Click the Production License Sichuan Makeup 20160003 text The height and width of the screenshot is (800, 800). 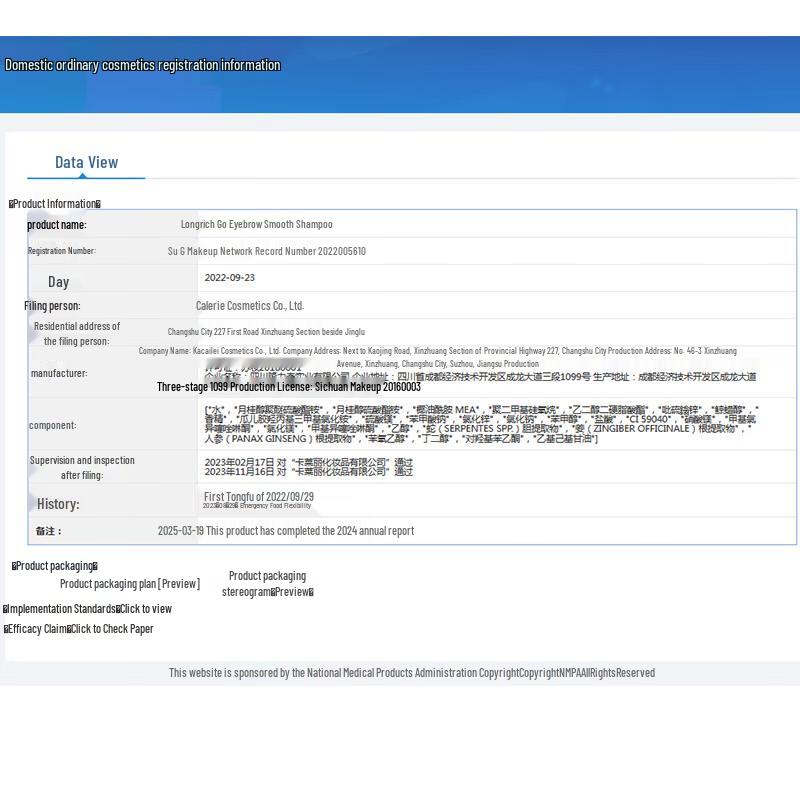pyautogui.click(x=288, y=387)
